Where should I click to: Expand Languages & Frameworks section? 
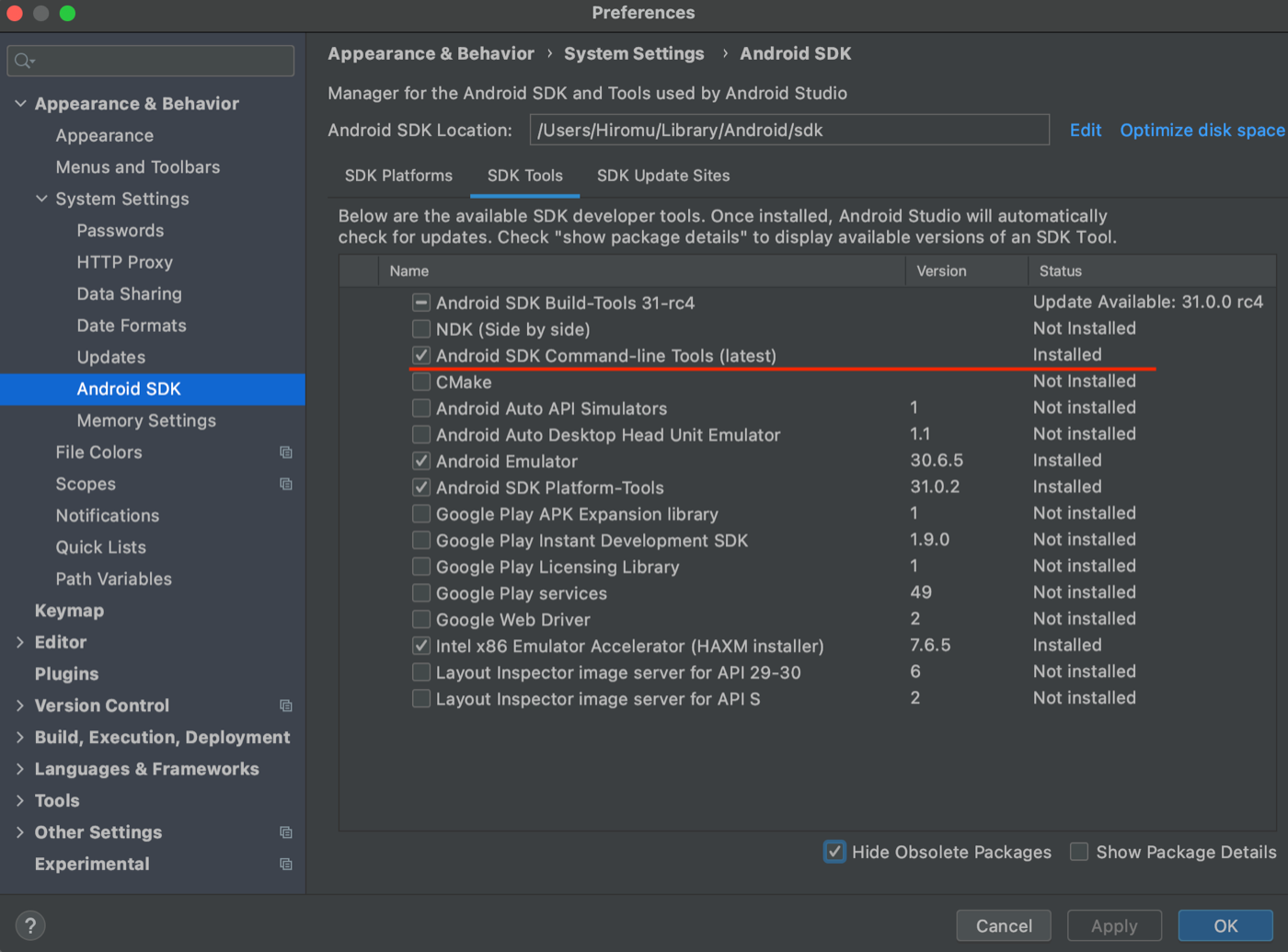[x=20, y=769]
